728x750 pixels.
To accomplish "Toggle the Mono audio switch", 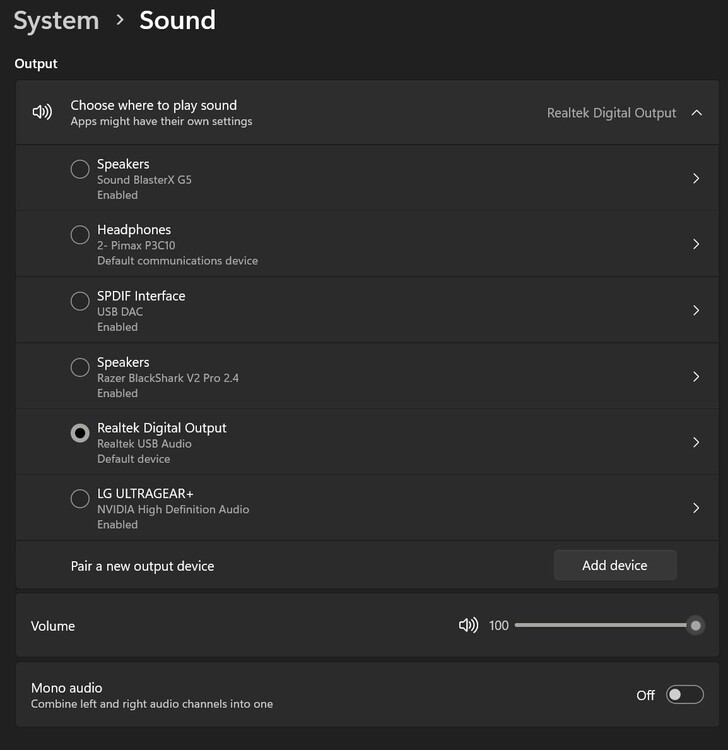I will [685, 695].
